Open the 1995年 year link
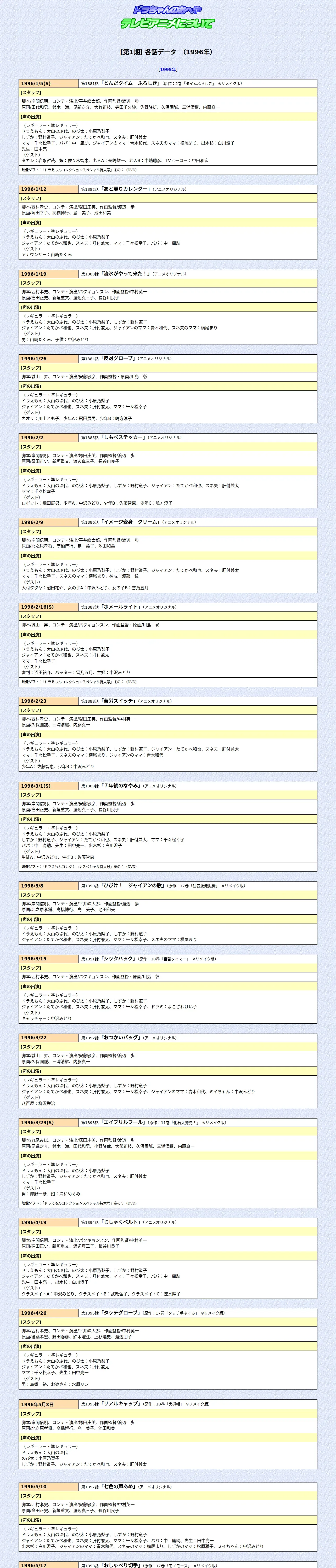 click(x=168, y=70)
